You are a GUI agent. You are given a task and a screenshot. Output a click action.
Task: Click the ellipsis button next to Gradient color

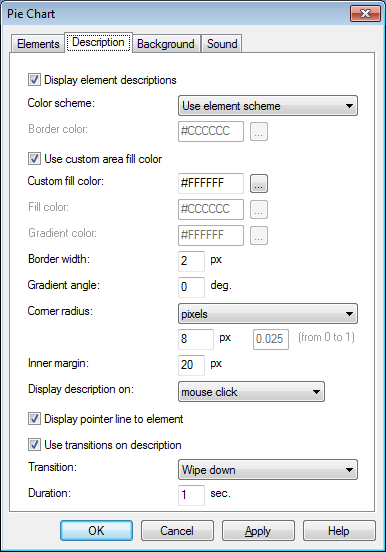pos(259,236)
